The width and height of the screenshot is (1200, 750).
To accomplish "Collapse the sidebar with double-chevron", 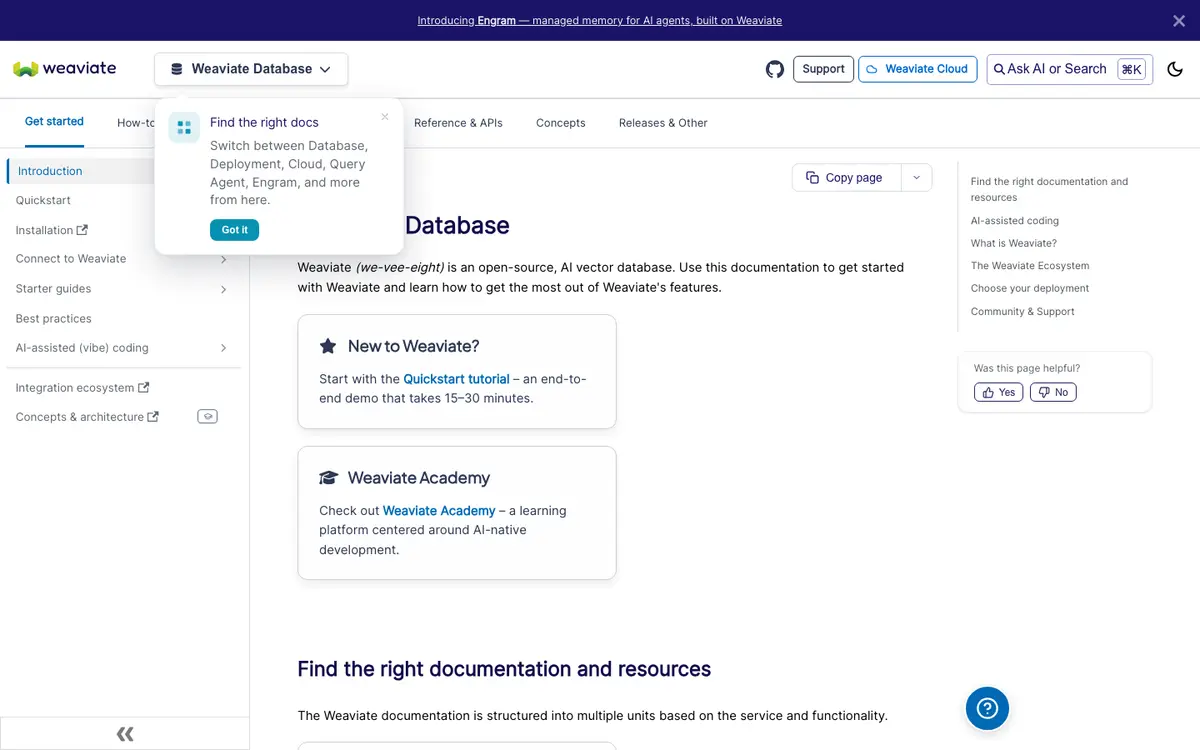I will tap(125, 734).
